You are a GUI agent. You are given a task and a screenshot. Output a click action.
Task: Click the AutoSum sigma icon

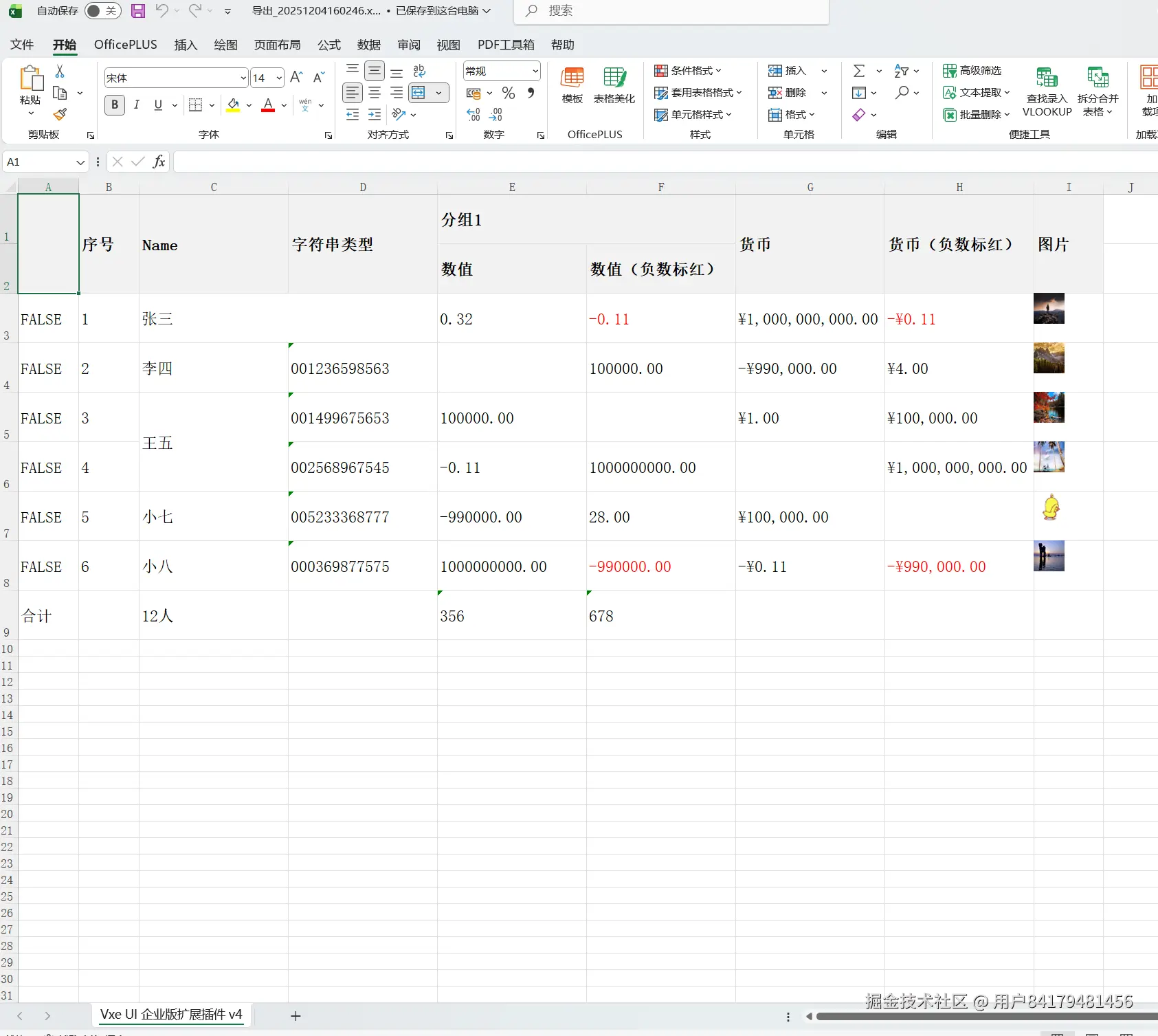pyautogui.click(x=859, y=71)
